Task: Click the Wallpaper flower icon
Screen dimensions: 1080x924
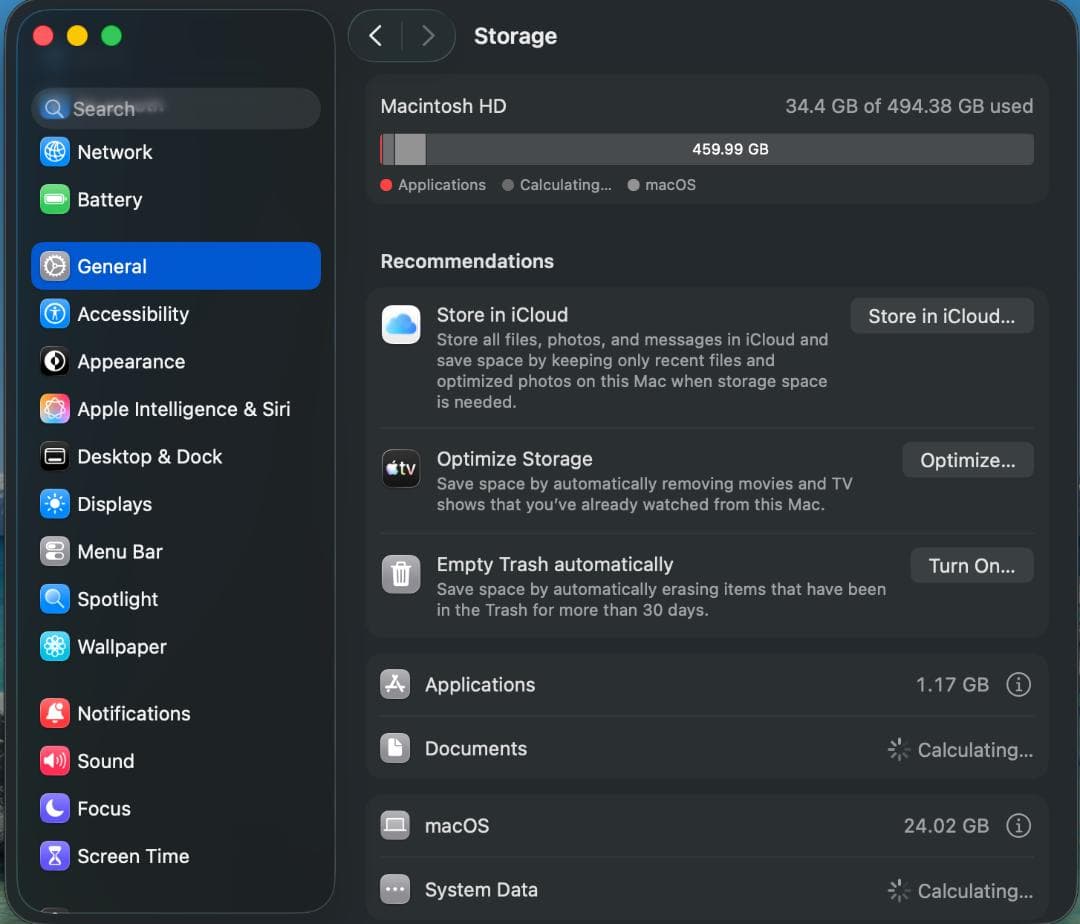Action: [x=54, y=646]
